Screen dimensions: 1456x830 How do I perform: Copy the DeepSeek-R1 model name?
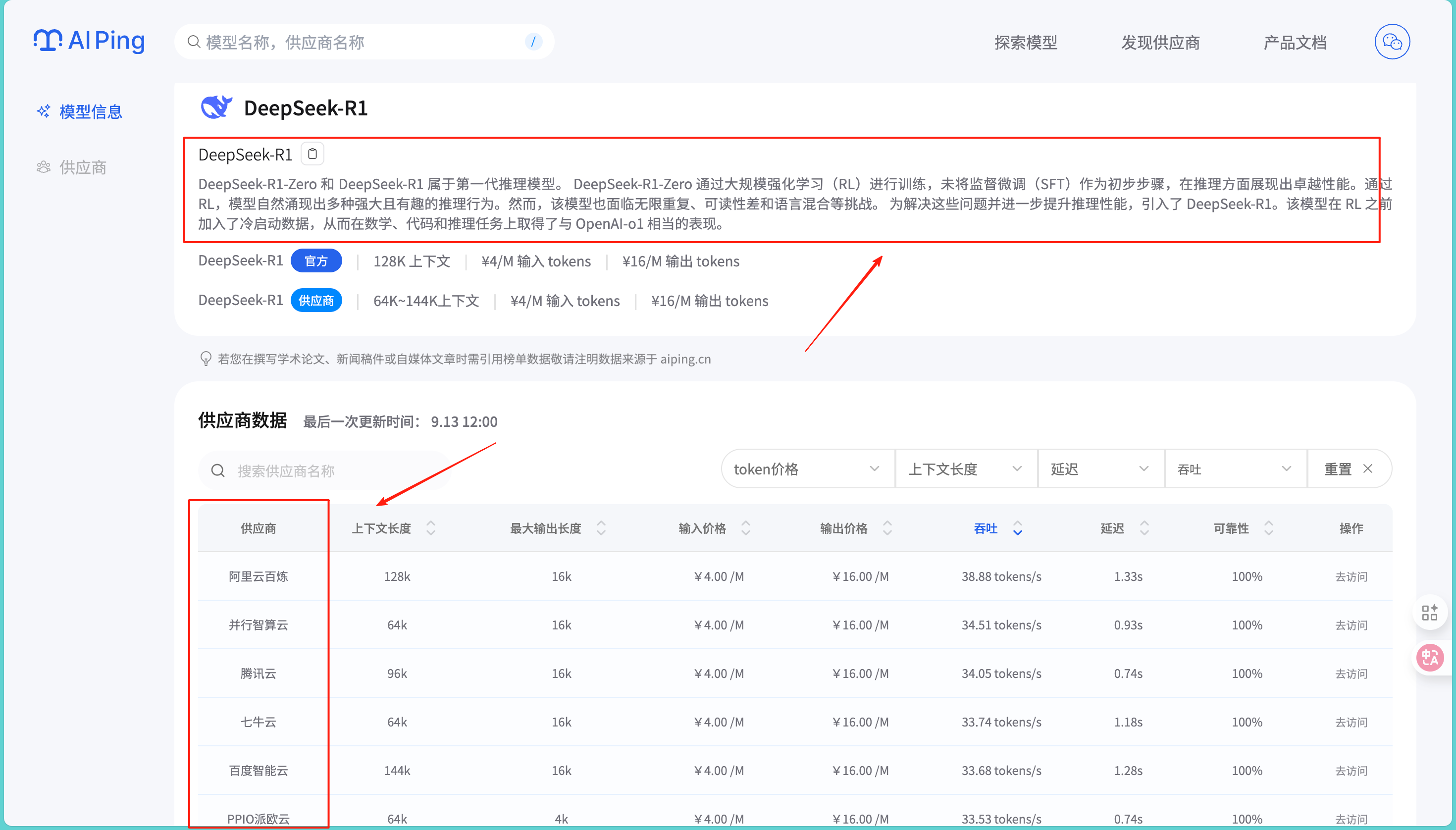point(312,154)
